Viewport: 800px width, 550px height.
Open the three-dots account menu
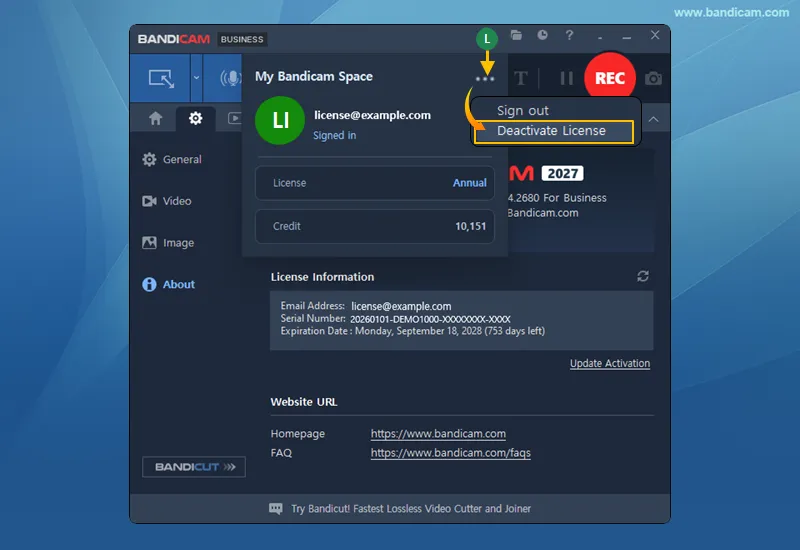[x=485, y=79]
